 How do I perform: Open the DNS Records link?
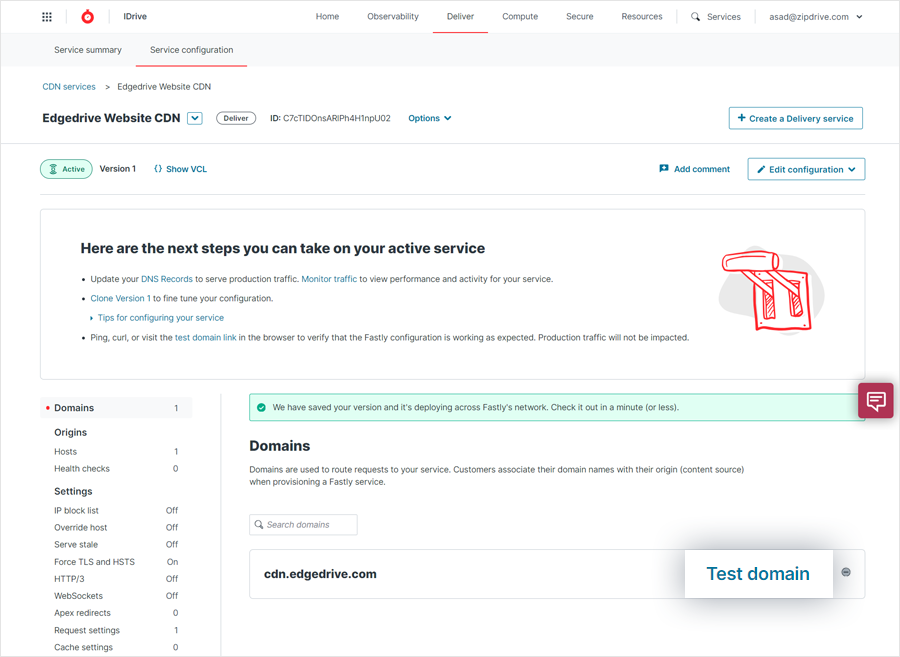[x=167, y=279]
